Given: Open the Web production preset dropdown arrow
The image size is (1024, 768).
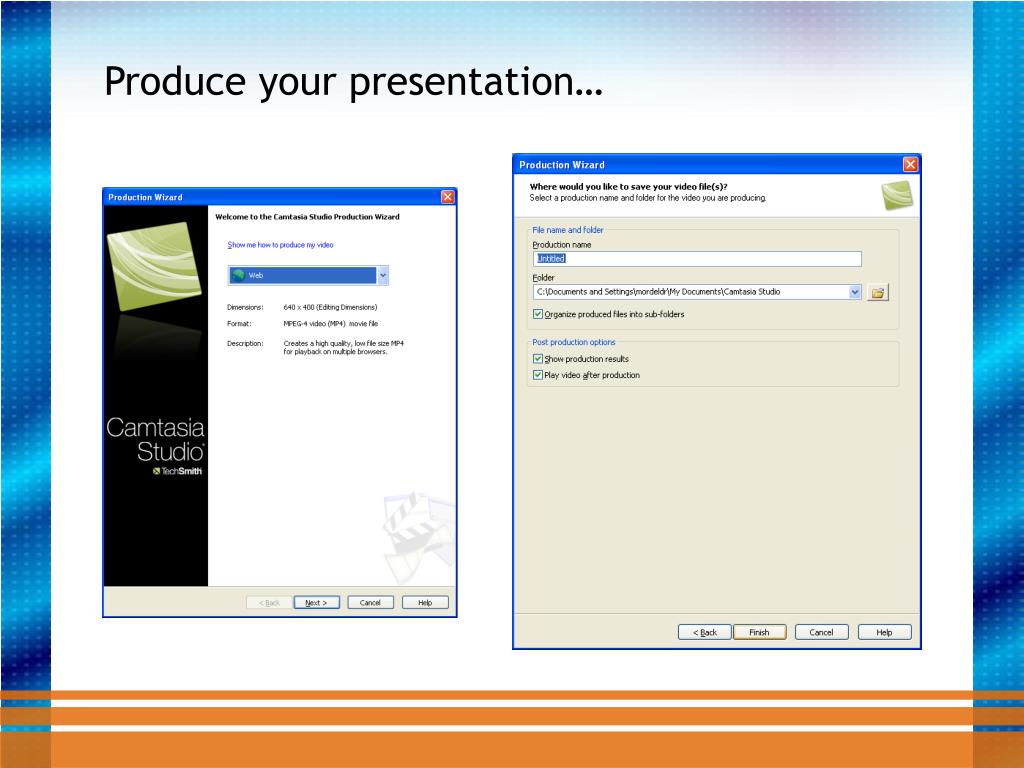Looking at the screenshot, I should tap(383, 276).
